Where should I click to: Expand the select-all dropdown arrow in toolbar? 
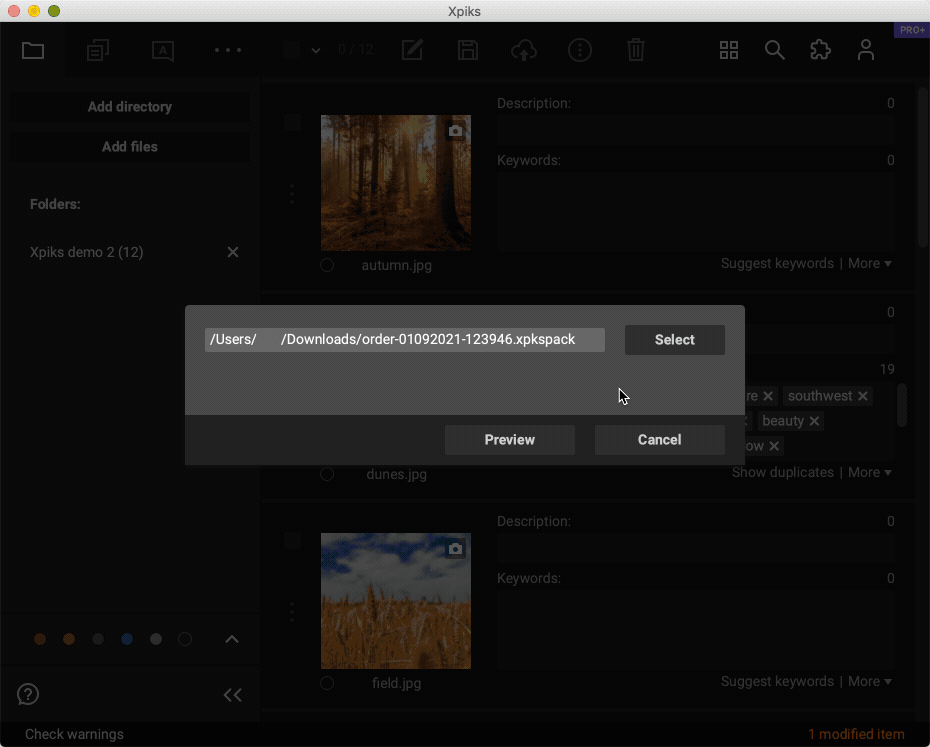point(316,50)
